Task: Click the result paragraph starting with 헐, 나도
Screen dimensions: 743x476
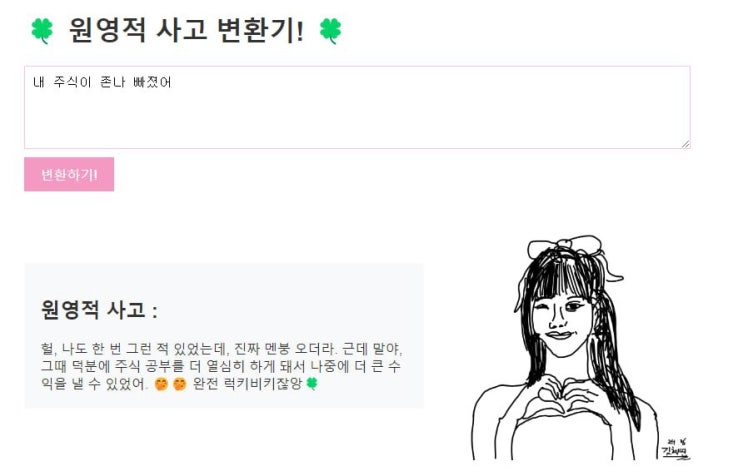Action: (x=221, y=366)
